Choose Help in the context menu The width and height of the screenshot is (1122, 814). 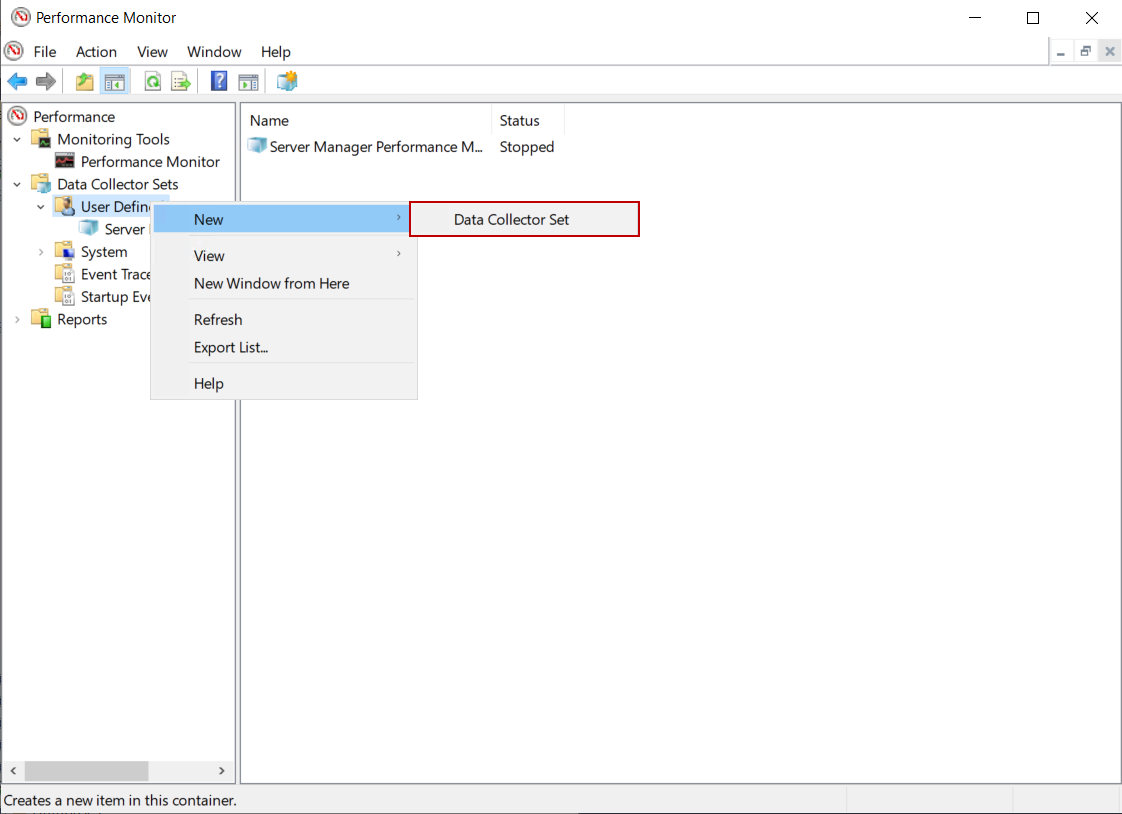pos(283,383)
